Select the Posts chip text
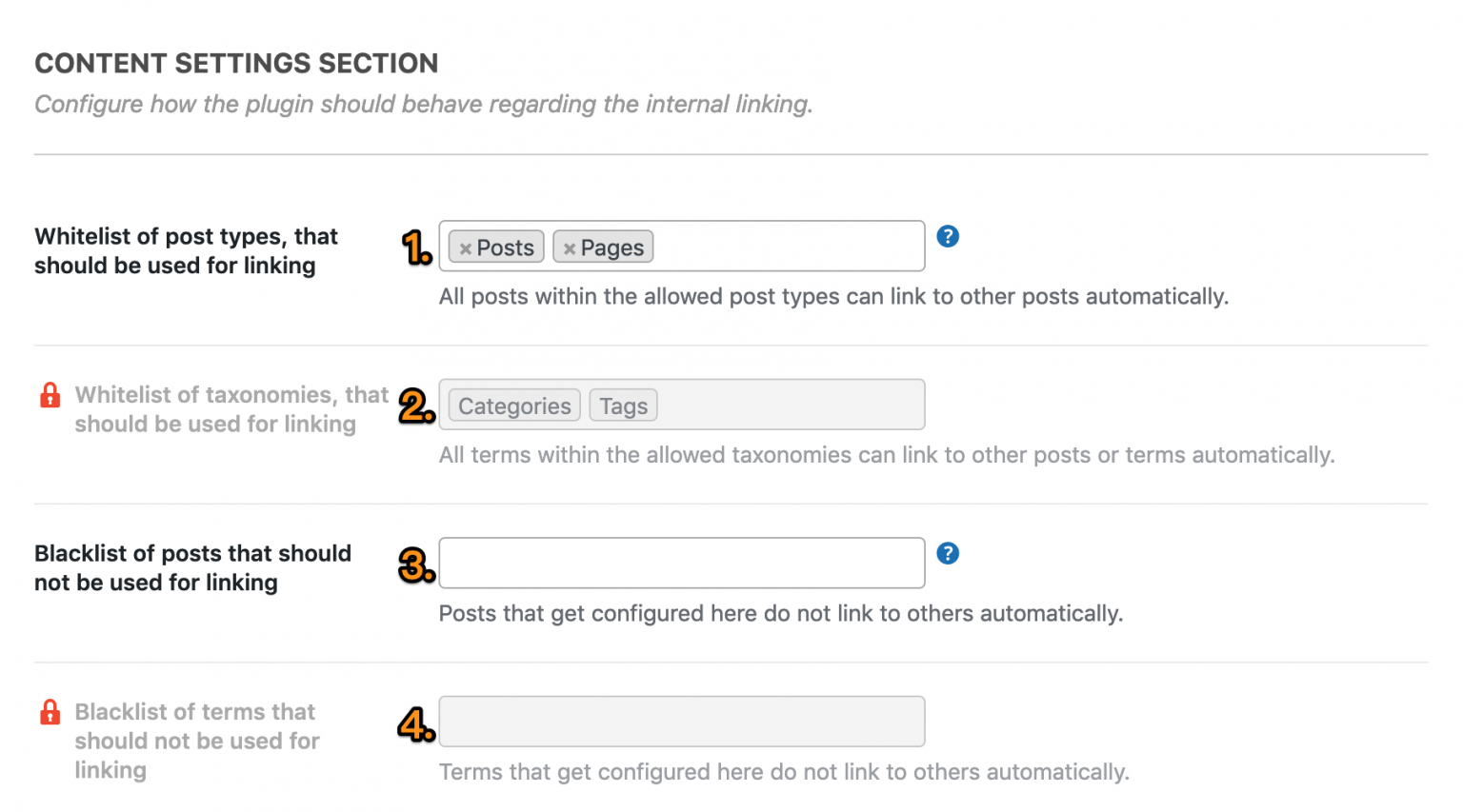The height and width of the screenshot is (812, 1463). 505,248
